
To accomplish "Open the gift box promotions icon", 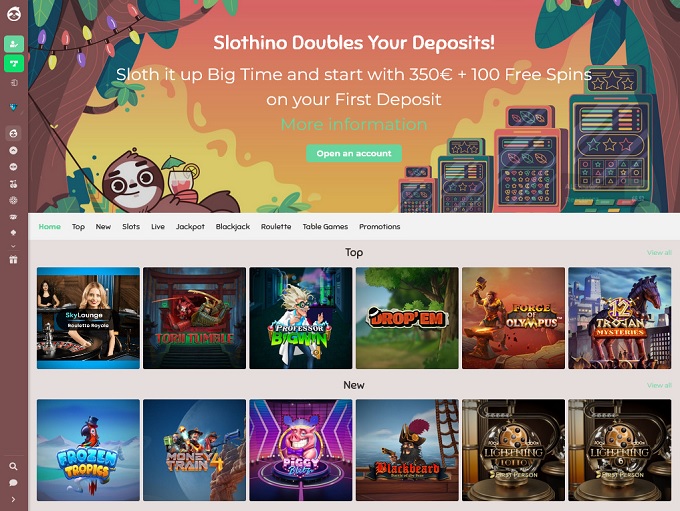I will click(13, 260).
